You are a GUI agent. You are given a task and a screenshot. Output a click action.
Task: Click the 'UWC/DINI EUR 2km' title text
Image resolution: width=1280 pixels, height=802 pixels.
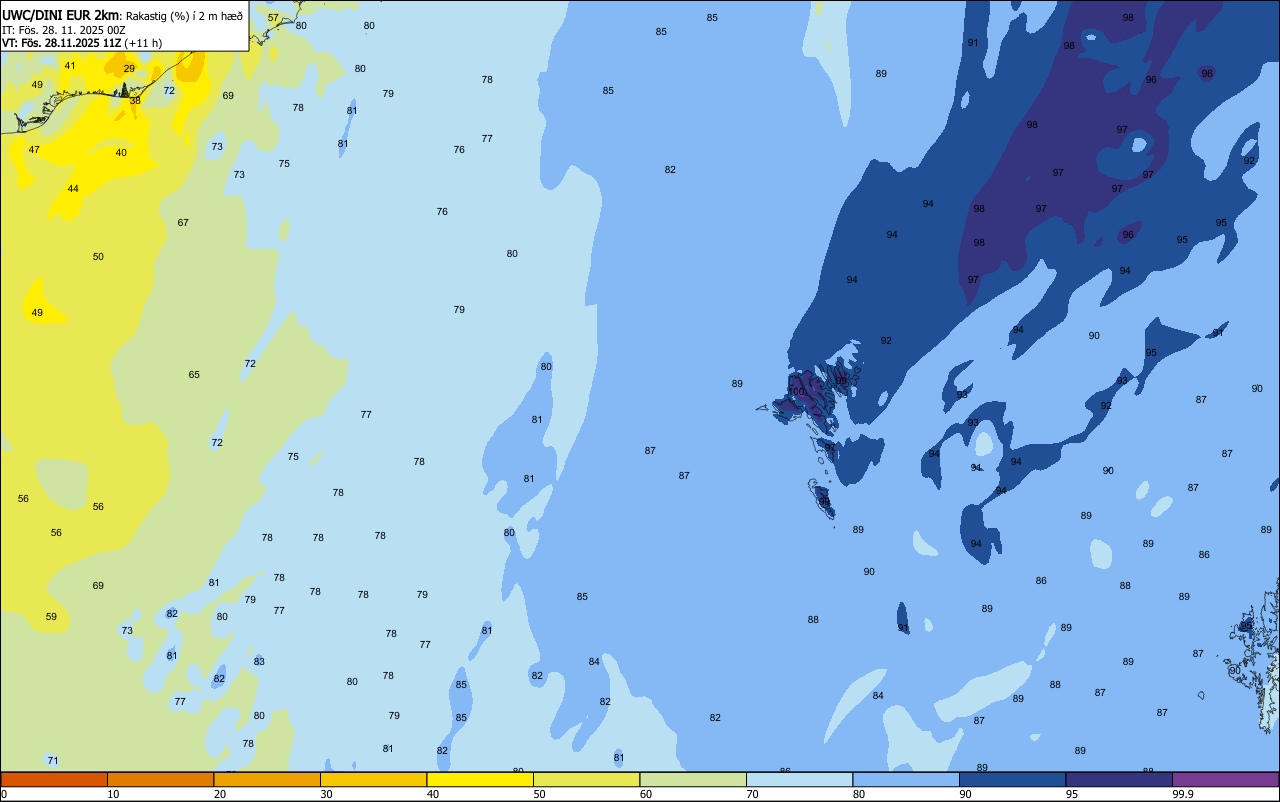60,15
